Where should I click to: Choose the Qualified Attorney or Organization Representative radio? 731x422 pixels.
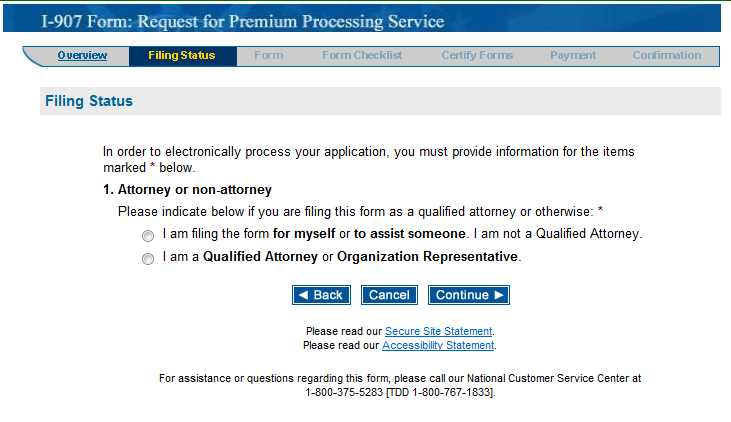coord(148,259)
